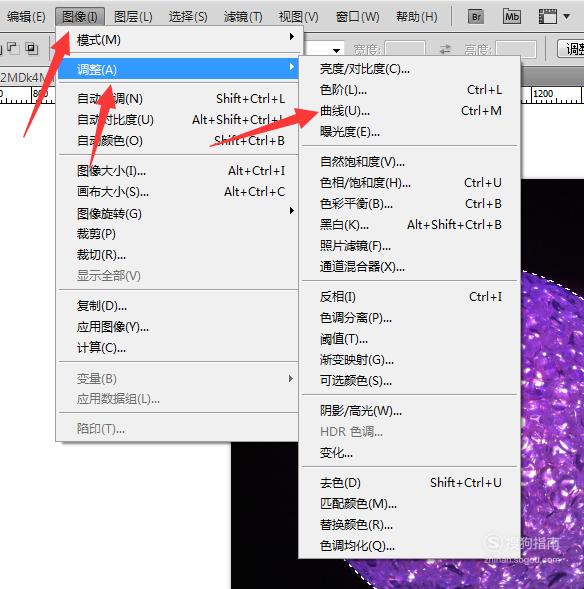Choose 照片滤镜(F)... adjustment
This screenshot has height=589, width=584.
pyautogui.click(x=410, y=246)
